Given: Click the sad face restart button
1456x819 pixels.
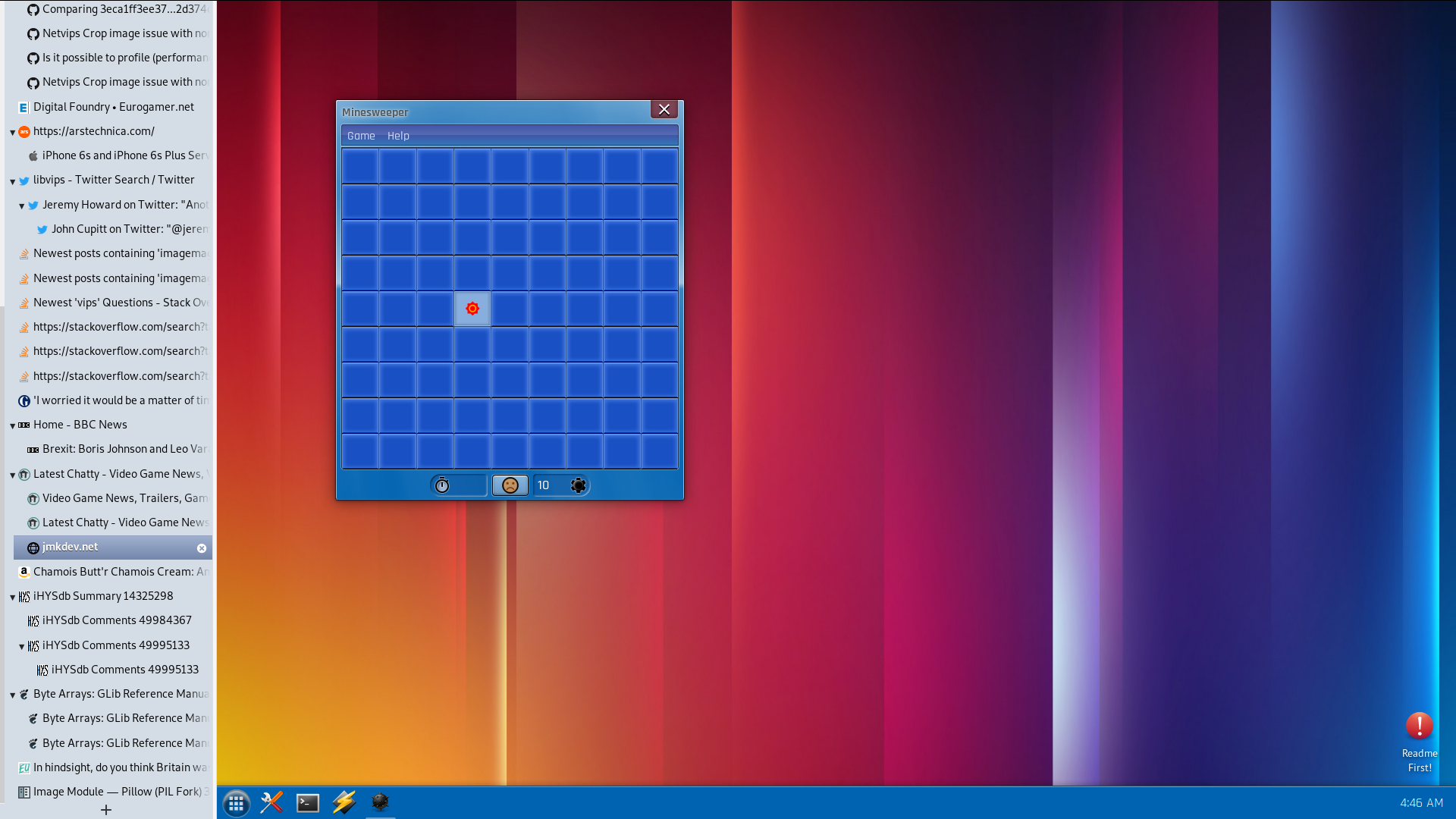Looking at the screenshot, I should (510, 485).
